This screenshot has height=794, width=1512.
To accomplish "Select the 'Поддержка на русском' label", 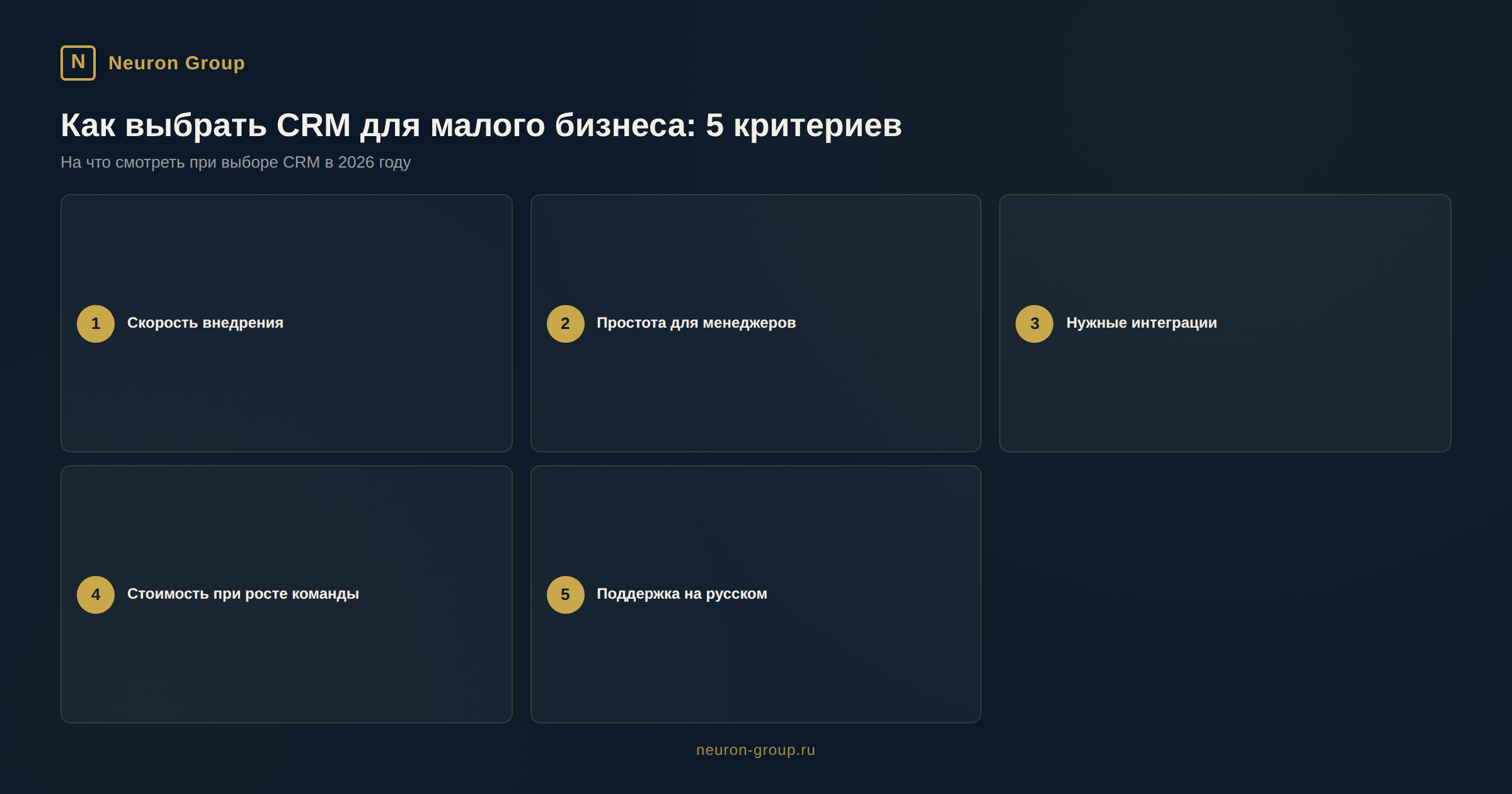I will tap(682, 594).
